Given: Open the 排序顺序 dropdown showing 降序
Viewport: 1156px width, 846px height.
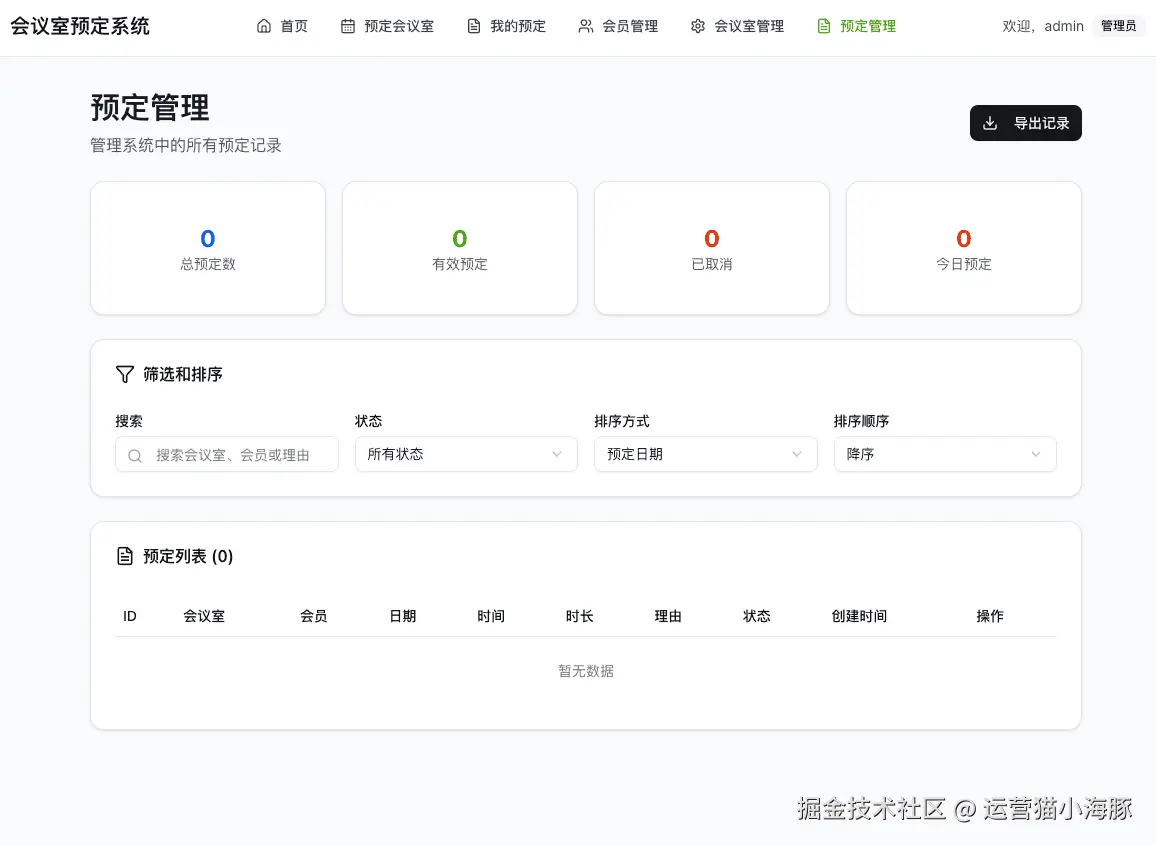Looking at the screenshot, I should click(x=945, y=454).
